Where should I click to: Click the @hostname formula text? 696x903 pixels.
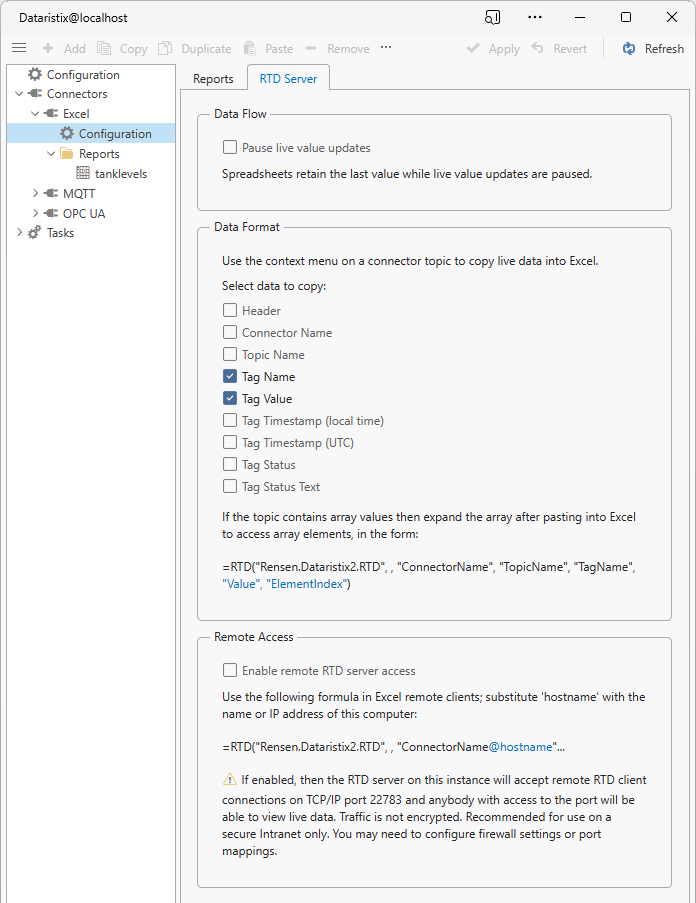click(x=520, y=746)
